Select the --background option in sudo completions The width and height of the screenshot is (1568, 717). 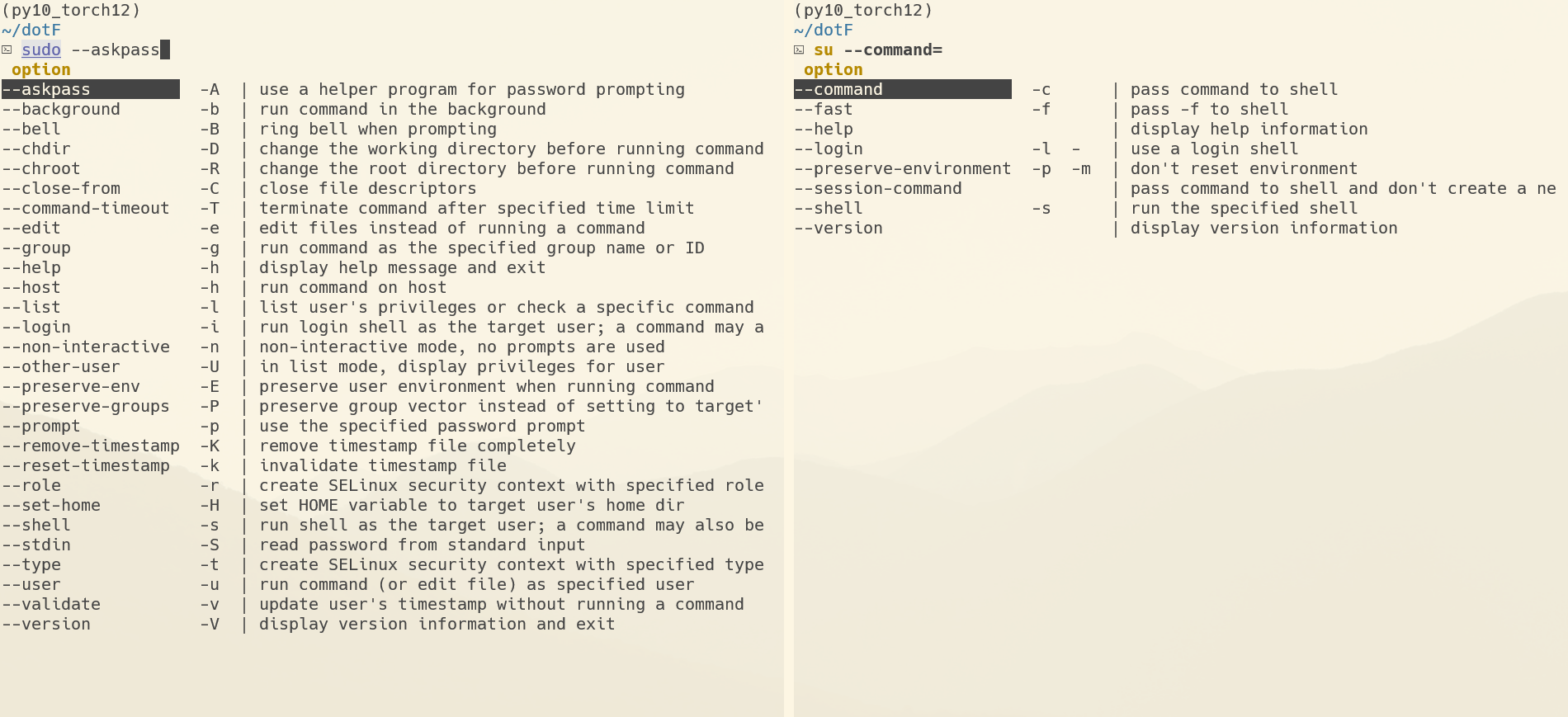click(61, 110)
